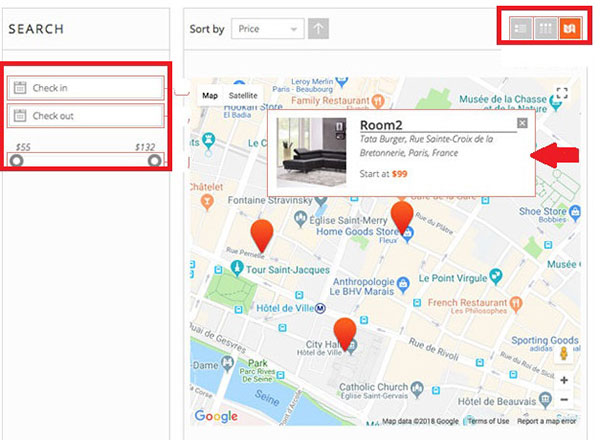
Task: Open the Room2 sofa thumbnail
Action: click(311, 152)
